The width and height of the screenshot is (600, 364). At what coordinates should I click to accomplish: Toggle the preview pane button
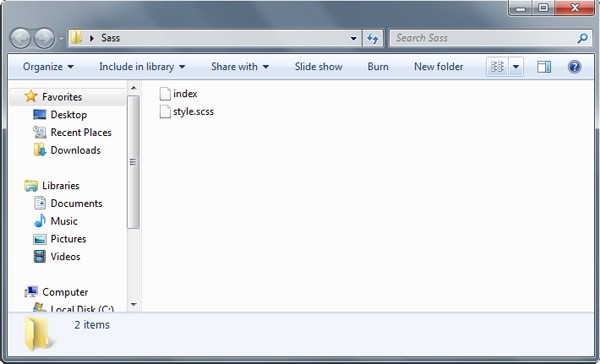[x=544, y=67]
